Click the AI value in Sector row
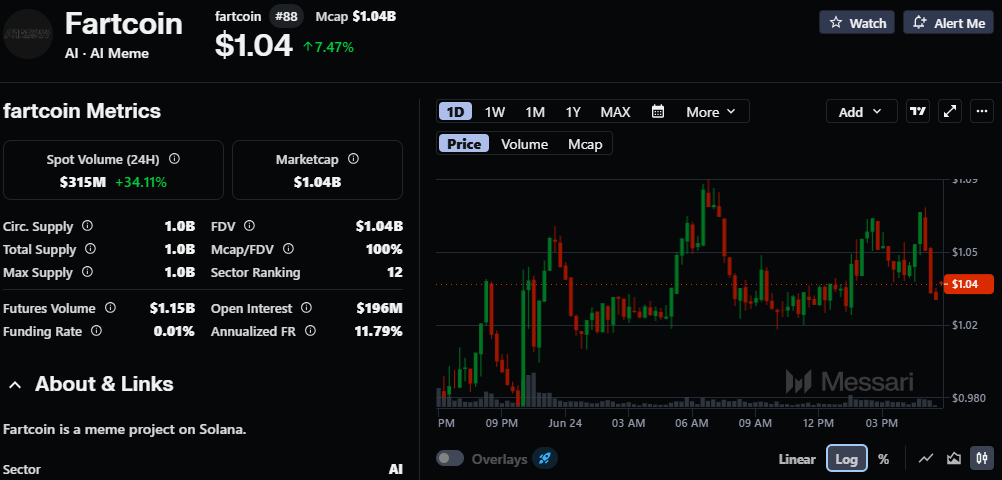Viewport: 1002px width, 480px height. coord(396,469)
